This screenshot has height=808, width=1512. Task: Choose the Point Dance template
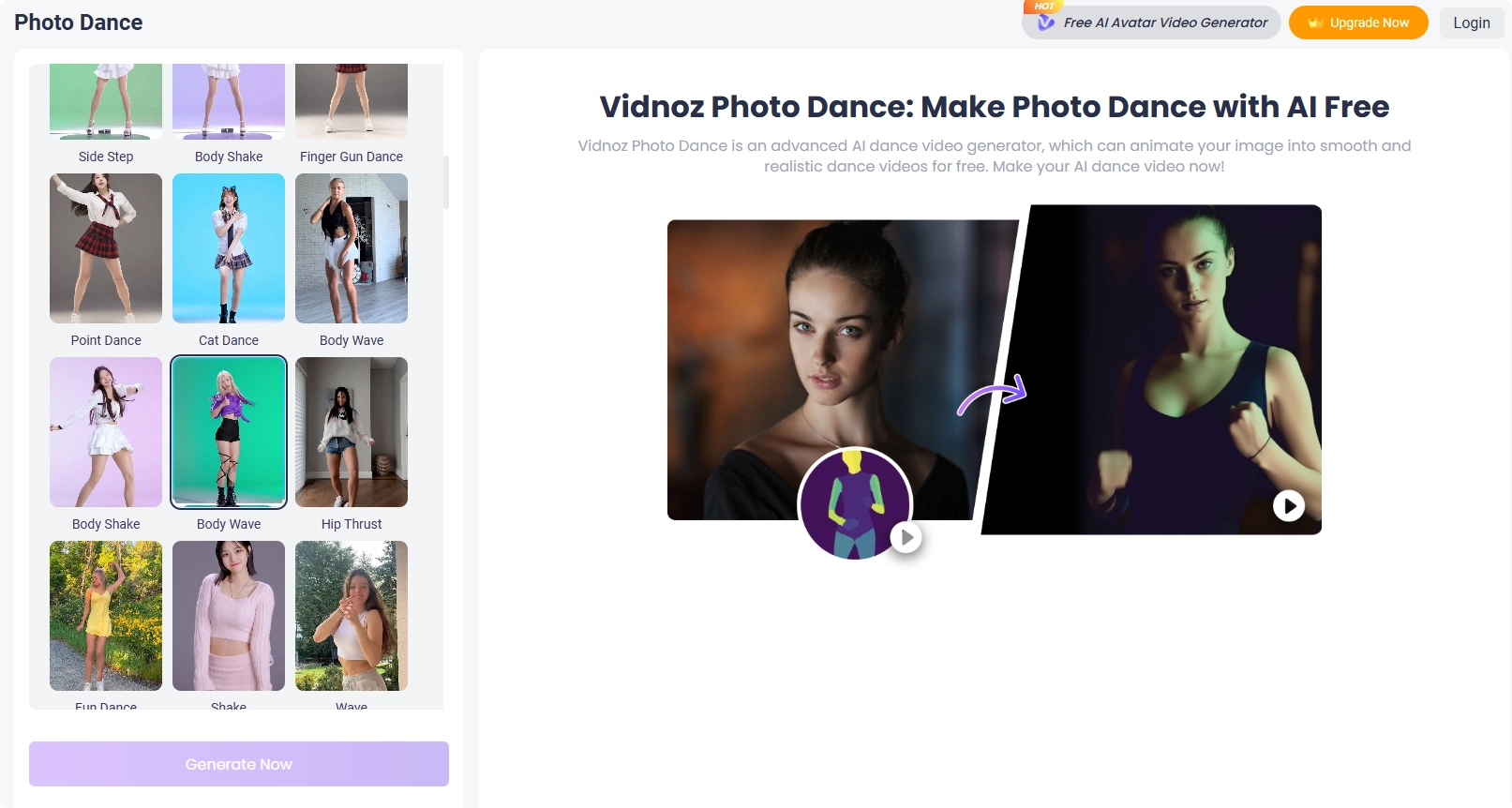click(106, 248)
